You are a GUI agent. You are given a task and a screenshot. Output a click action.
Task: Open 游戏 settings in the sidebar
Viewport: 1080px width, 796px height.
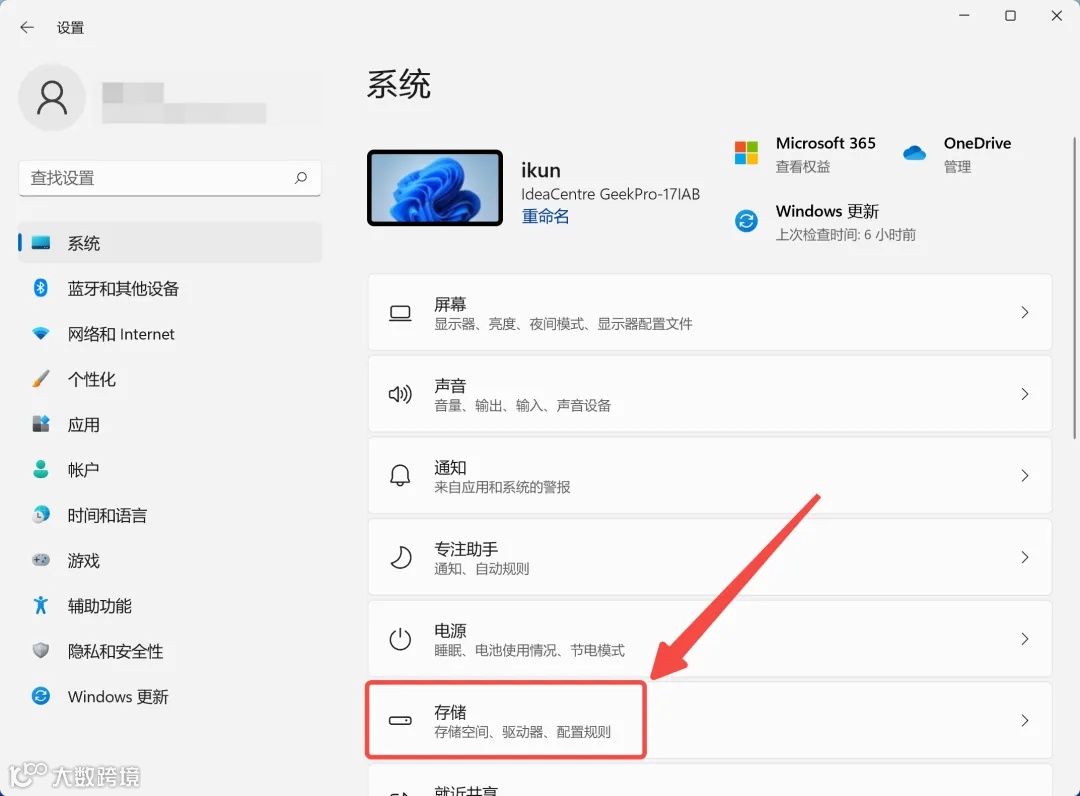[x=170, y=560]
